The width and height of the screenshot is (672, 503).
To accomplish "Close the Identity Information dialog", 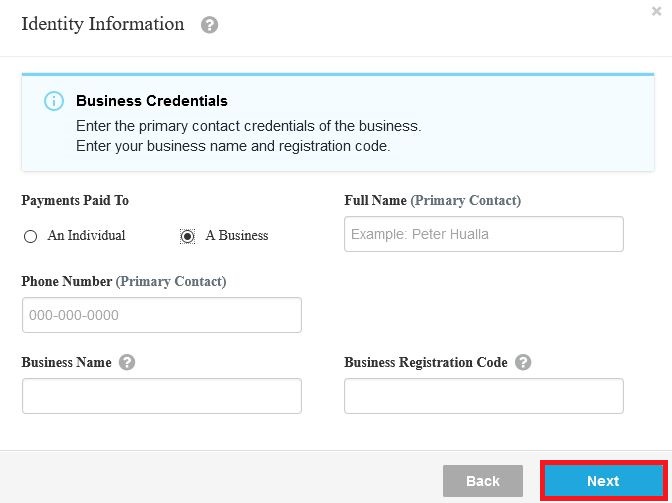I will 656,11.
